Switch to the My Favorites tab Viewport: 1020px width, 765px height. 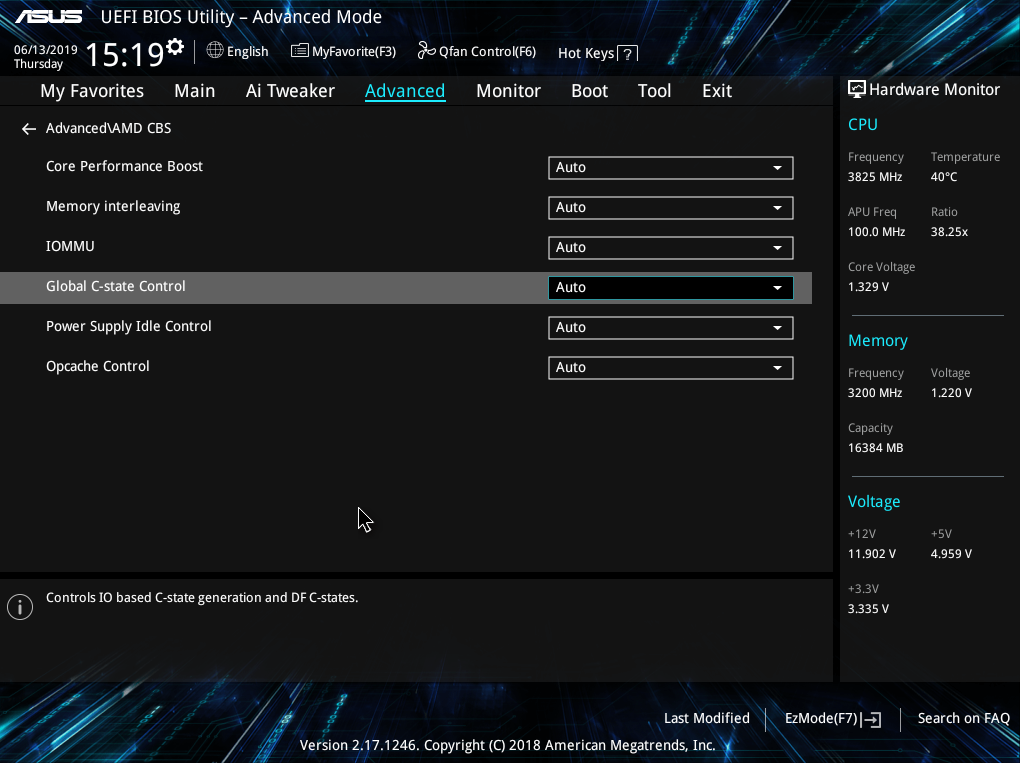click(92, 90)
